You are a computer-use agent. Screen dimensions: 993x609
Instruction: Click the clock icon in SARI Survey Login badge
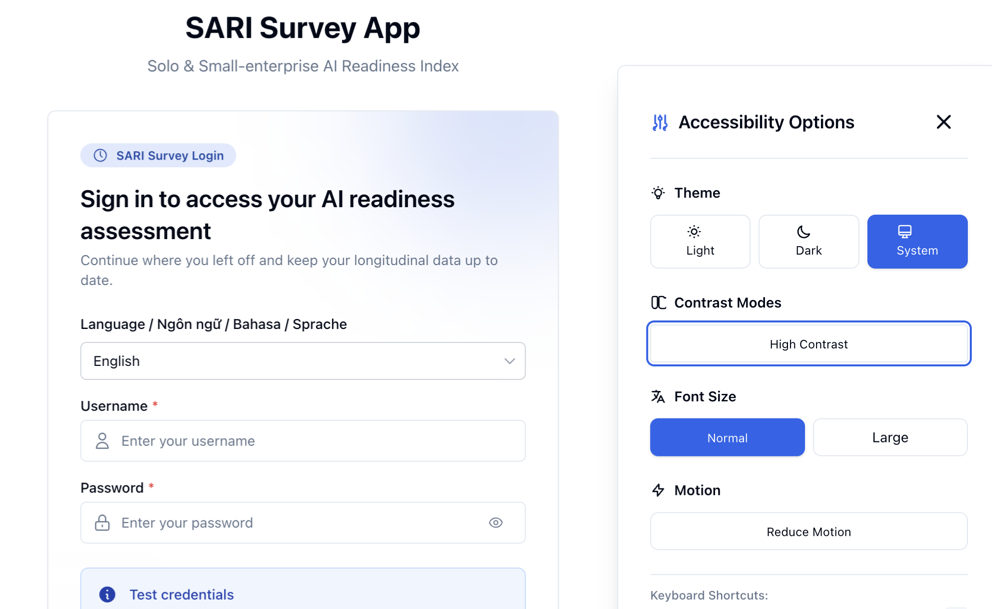[100, 156]
